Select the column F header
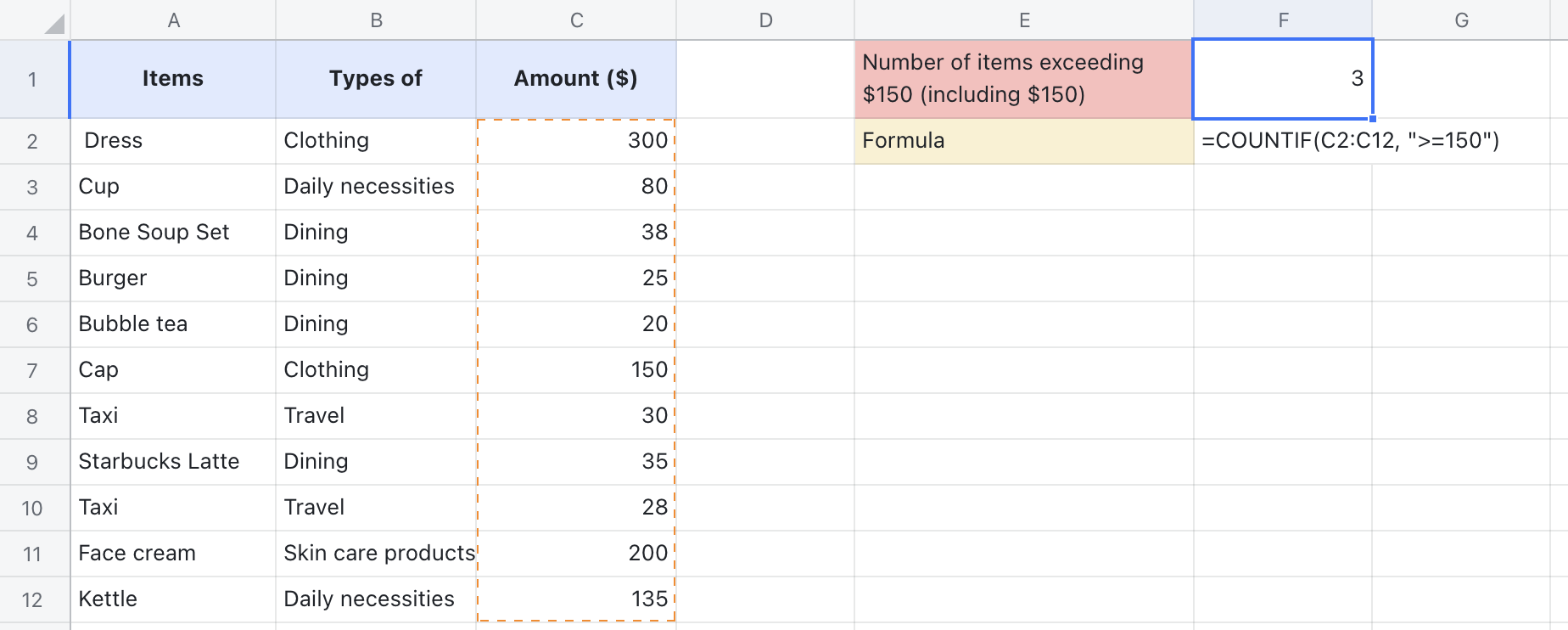 (x=1283, y=19)
